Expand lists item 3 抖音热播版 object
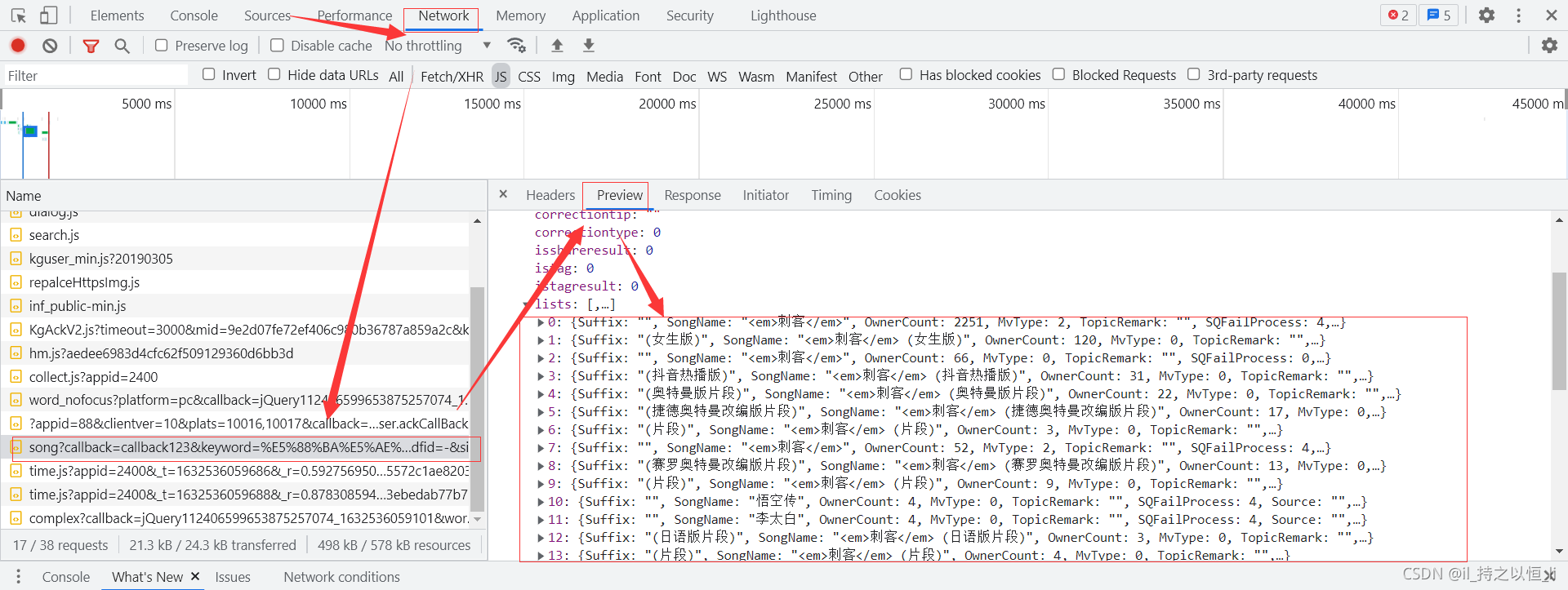Screen dimensions: 1568x590 pyautogui.click(x=541, y=376)
